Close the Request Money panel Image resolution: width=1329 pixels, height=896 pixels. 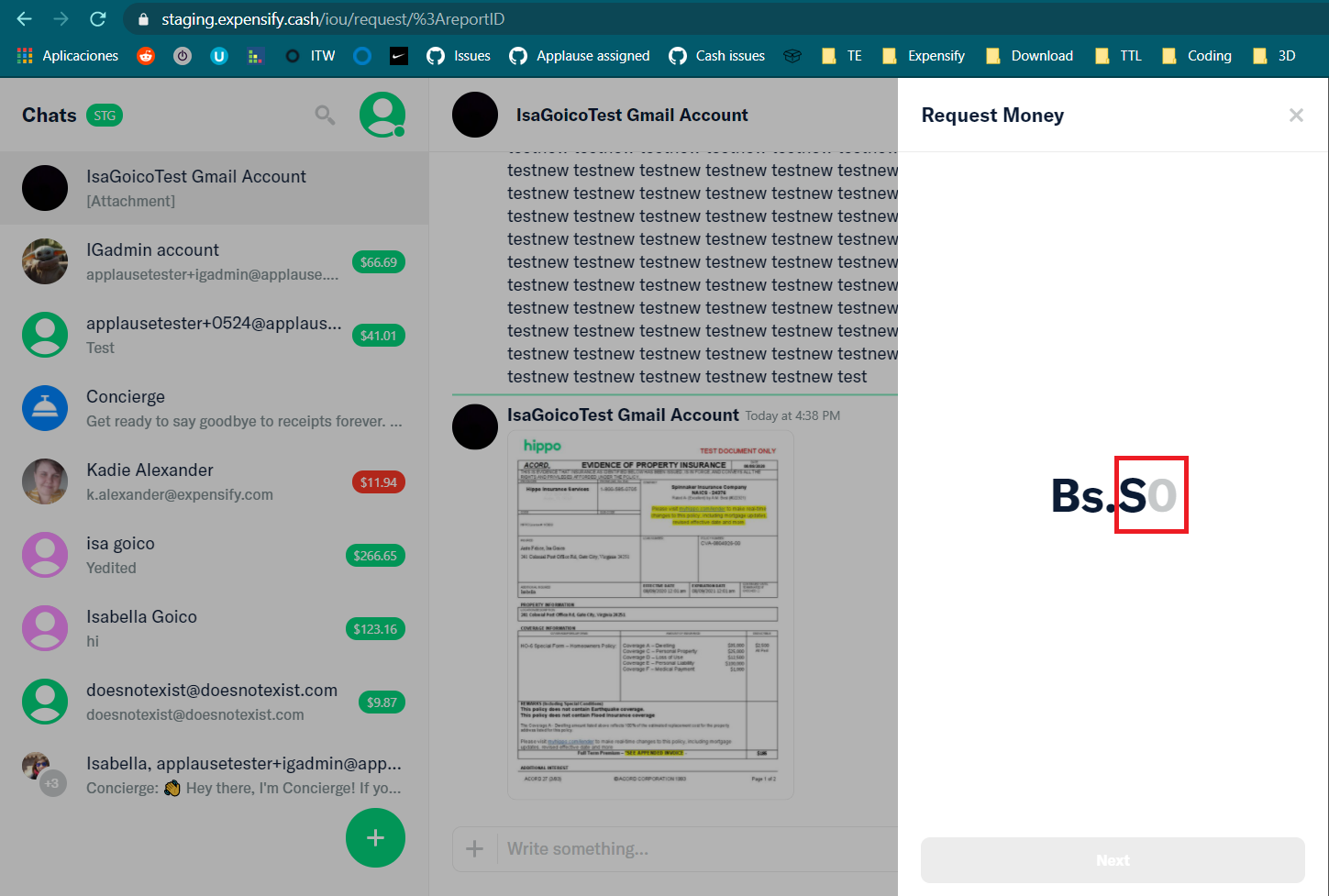pyautogui.click(x=1296, y=115)
